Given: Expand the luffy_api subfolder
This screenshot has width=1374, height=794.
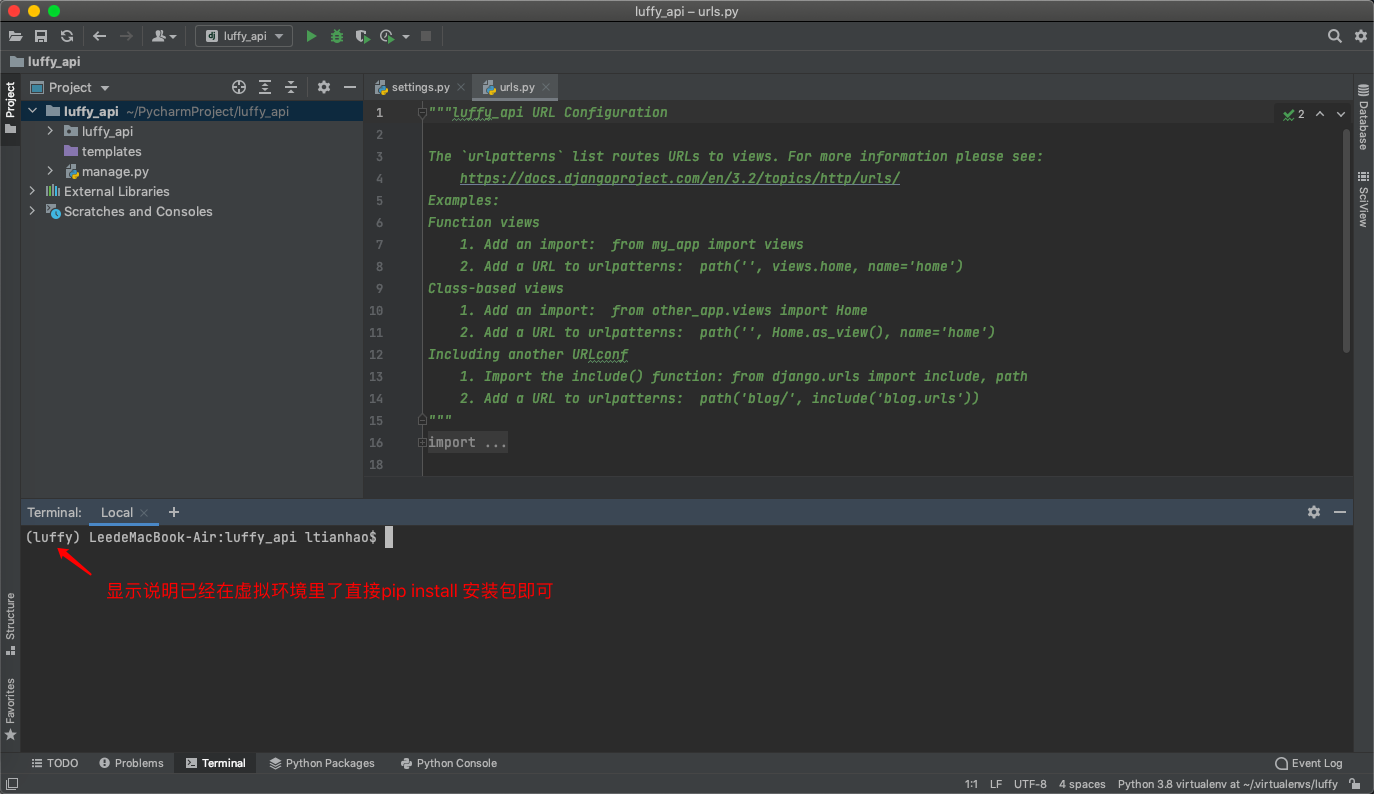Looking at the screenshot, I should [x=50, y=131].
